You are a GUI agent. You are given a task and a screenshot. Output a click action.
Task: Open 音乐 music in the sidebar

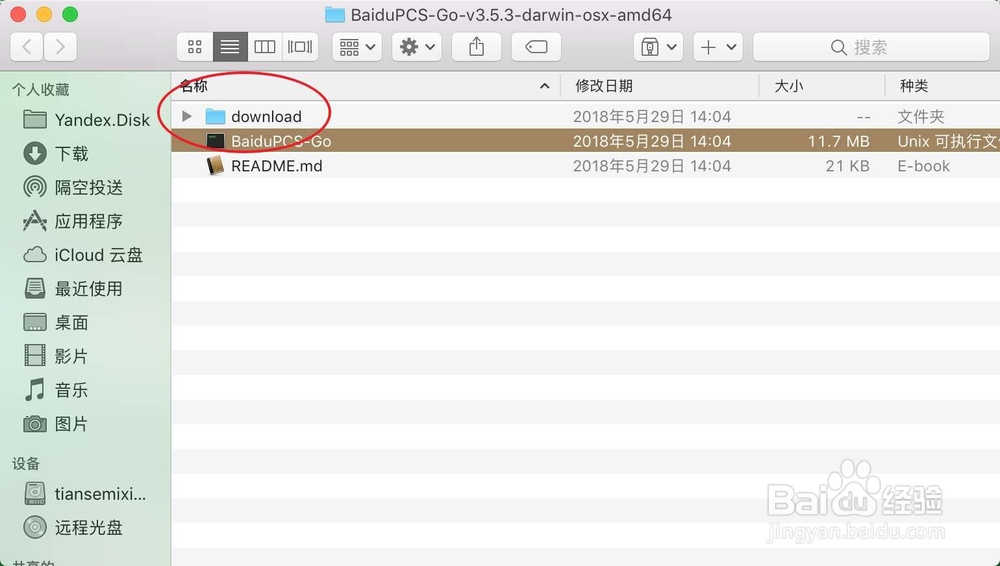[x=56, y=391]
